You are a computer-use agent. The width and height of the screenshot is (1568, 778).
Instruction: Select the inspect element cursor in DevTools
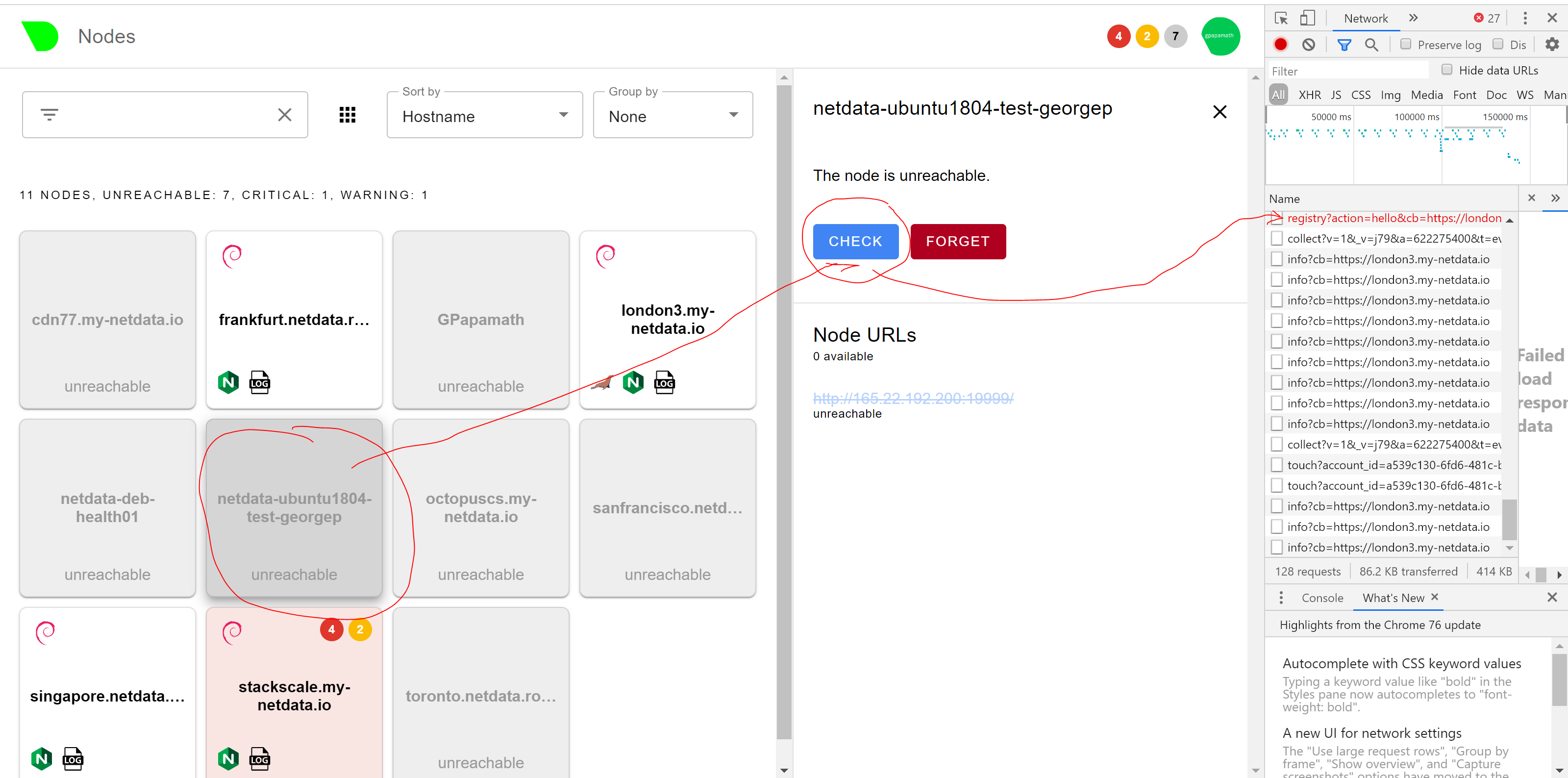point(1281,18)
